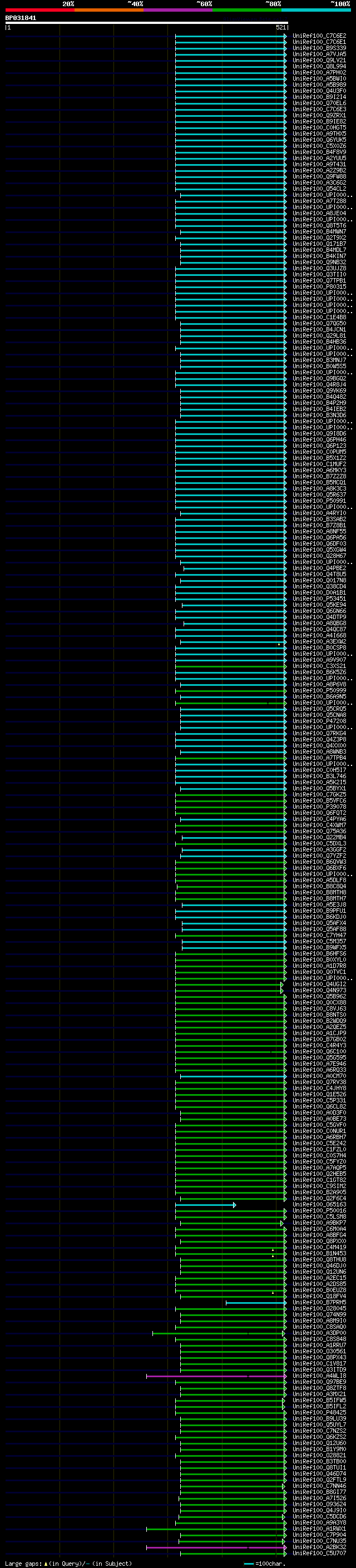This screenshot has width=356, height=1568.
Task: Click the long green bar for UniRef100_A3DP00
Action: (219, 1333)
